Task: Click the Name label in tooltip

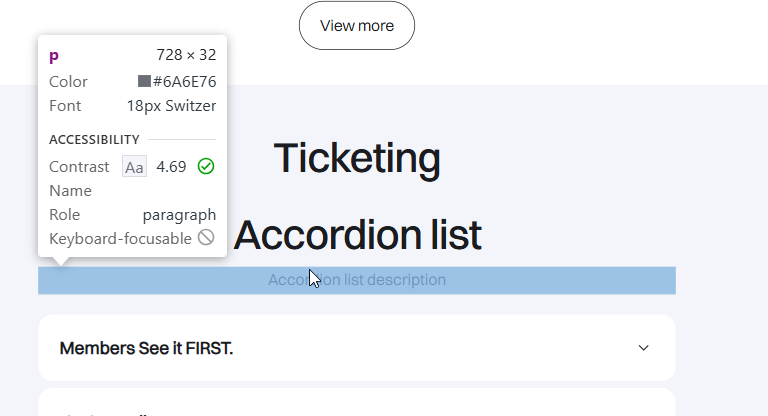Action: tap(70, 190)
